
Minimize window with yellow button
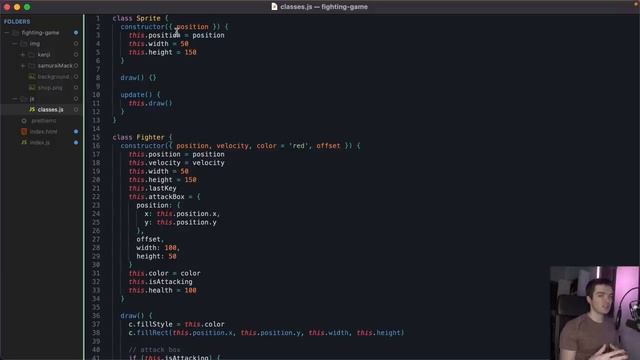pyautogui.click(x=17, y=7)
